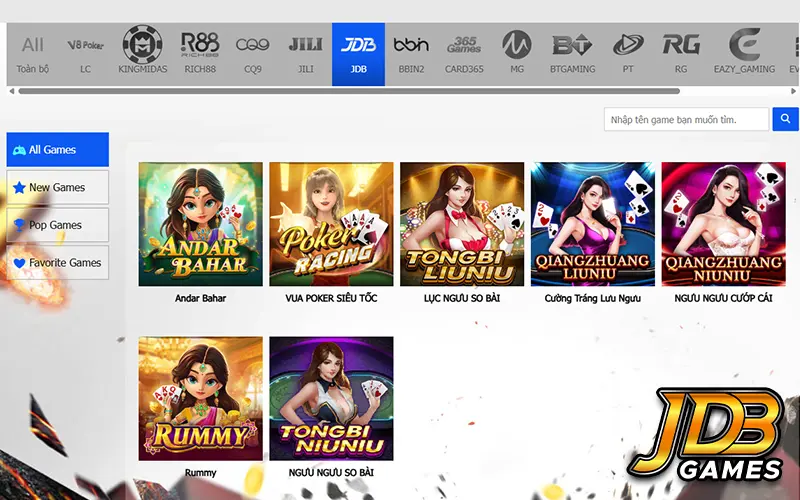Choose the KINGMIDAS provider logo
This screenshot has width=800, height=500.
click(143, 45)
